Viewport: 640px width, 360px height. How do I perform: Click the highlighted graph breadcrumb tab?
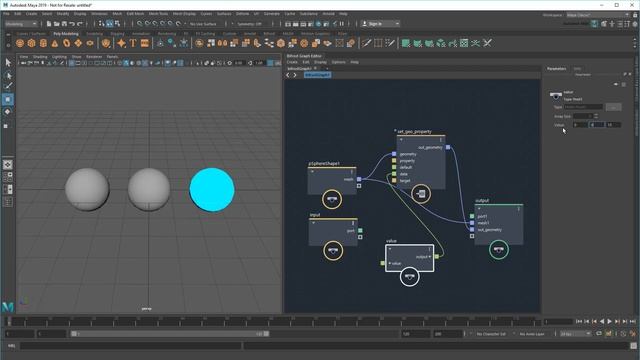pyautogui.click(x=317, y=75)
